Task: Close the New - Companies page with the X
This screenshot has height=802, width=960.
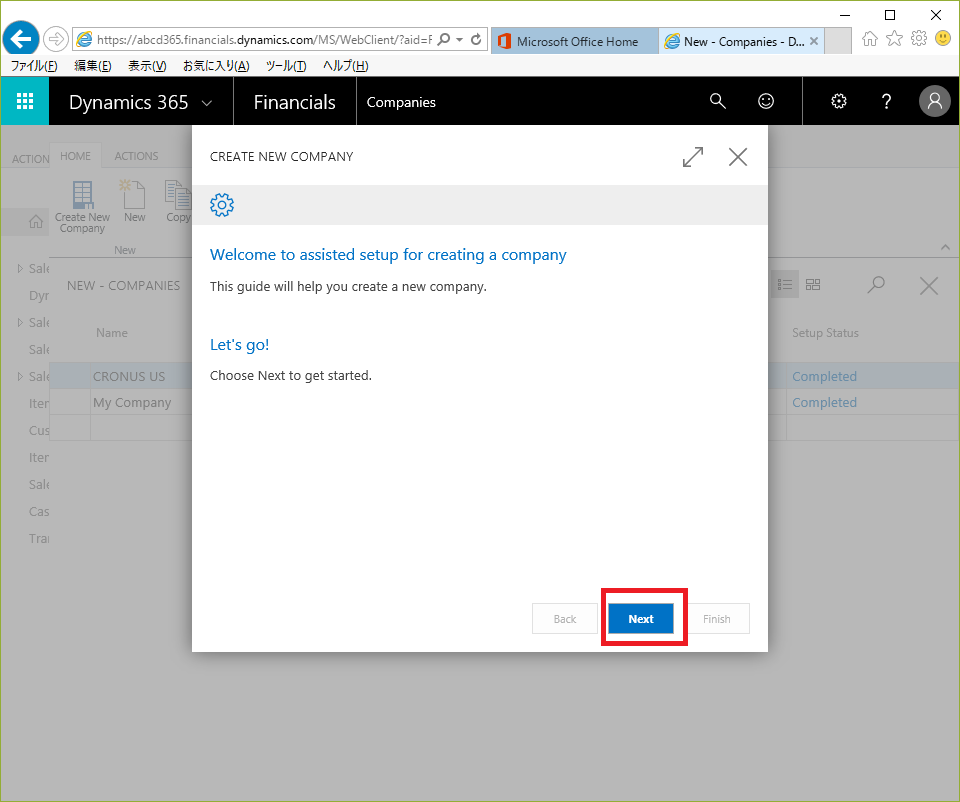Action: tap(928, 285)
